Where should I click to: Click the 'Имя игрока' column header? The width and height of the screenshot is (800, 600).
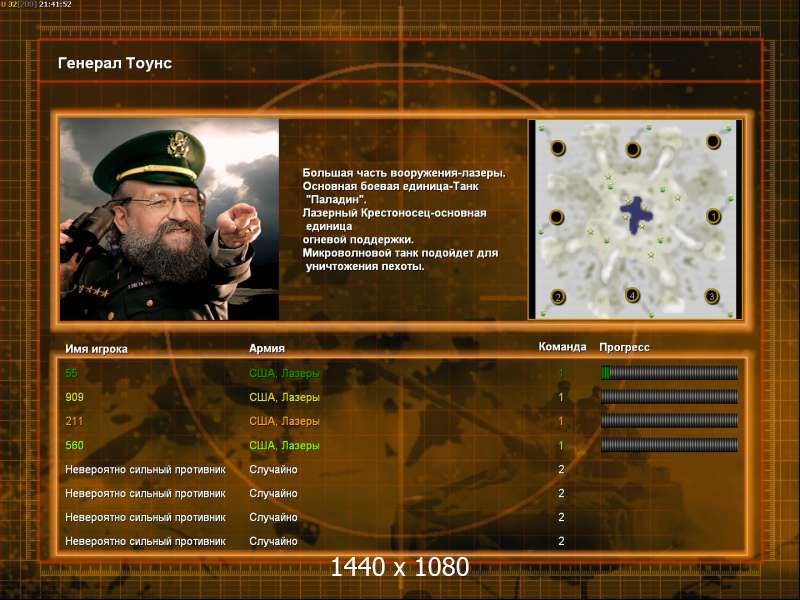pos(96,348)
